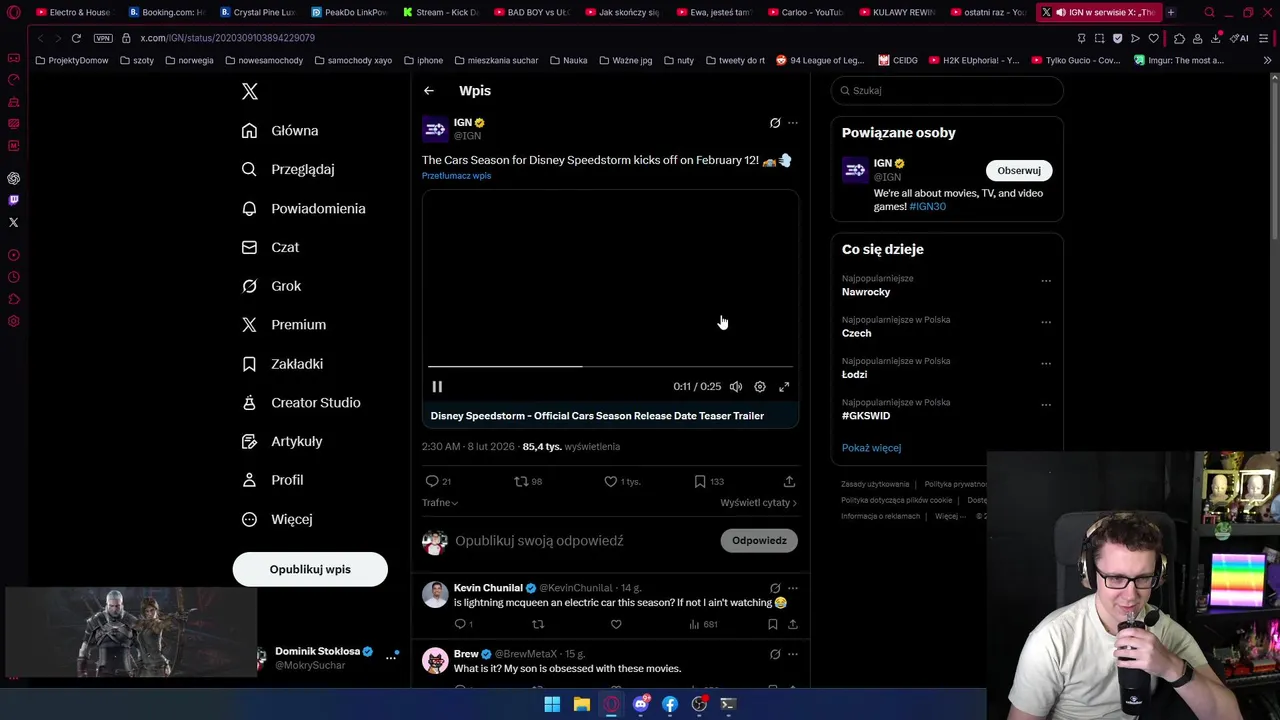Open Grok on Brew's reply
This screenshot has width=1280, height=720.
(775, 654)
